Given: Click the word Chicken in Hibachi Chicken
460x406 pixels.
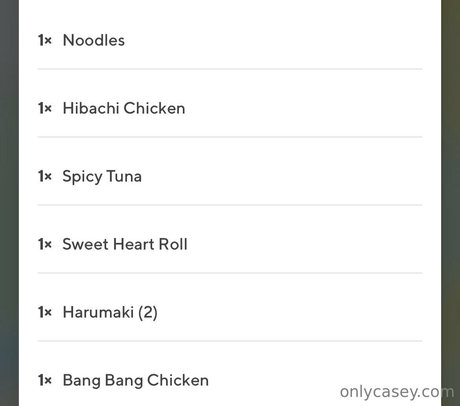Looking at the screenshot, I should [x=155, y=108].
